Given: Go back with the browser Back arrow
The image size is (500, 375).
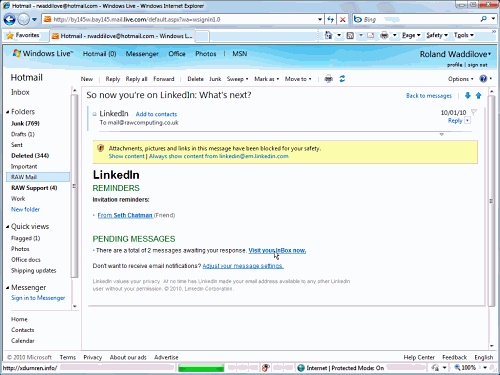Looking at the screenshot, I should pos(10,19).
